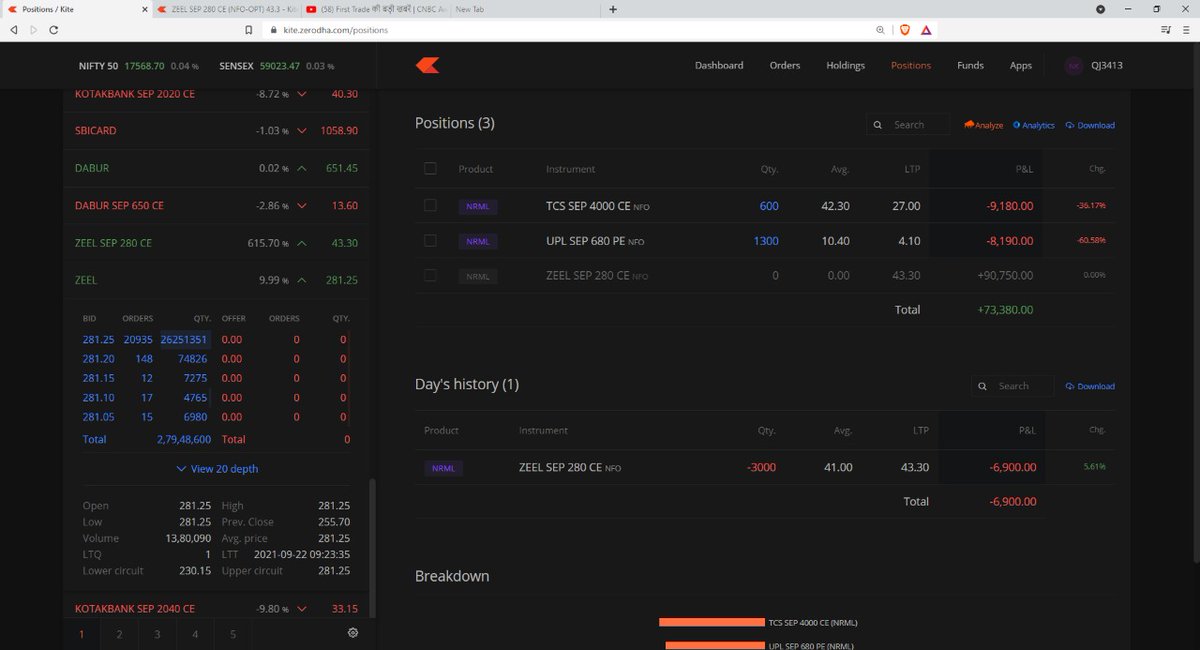The width and height of the screenshot is (1200, 650).
Task: Open marketwatch settings gear icon
Action: [x=353, y=633]
